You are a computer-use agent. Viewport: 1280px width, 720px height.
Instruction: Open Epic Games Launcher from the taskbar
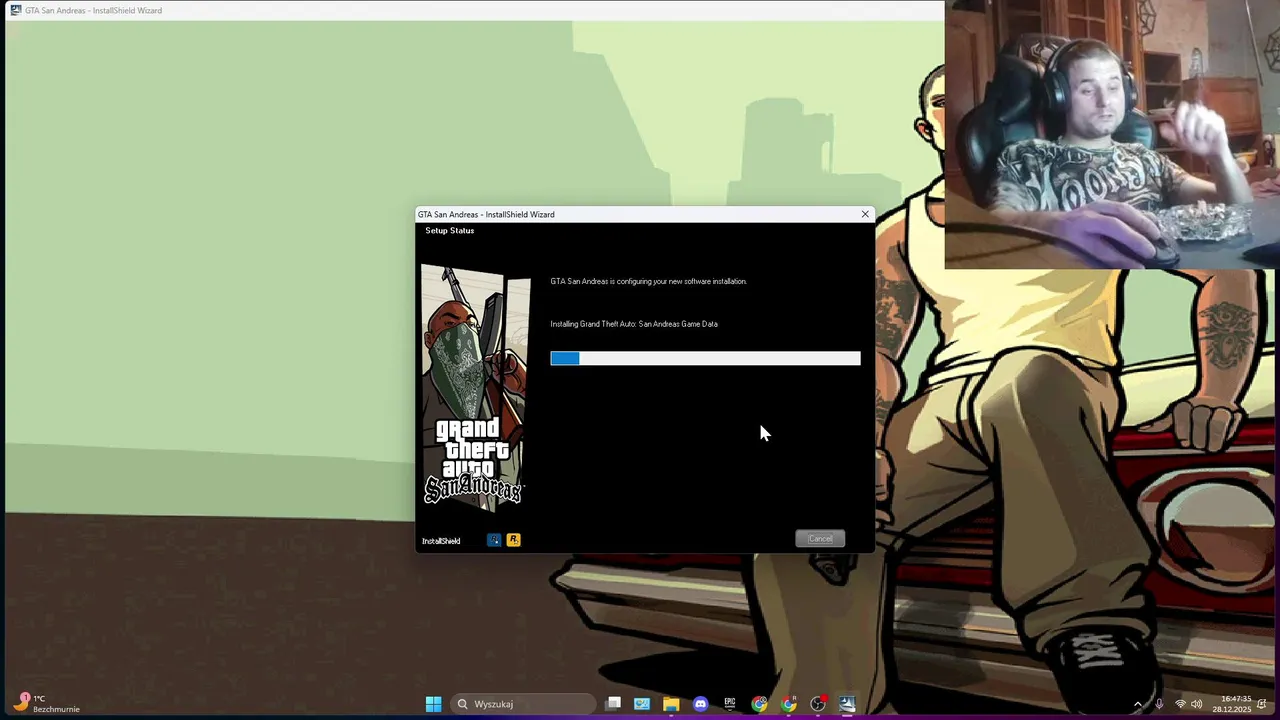click(x=730, y=704)
